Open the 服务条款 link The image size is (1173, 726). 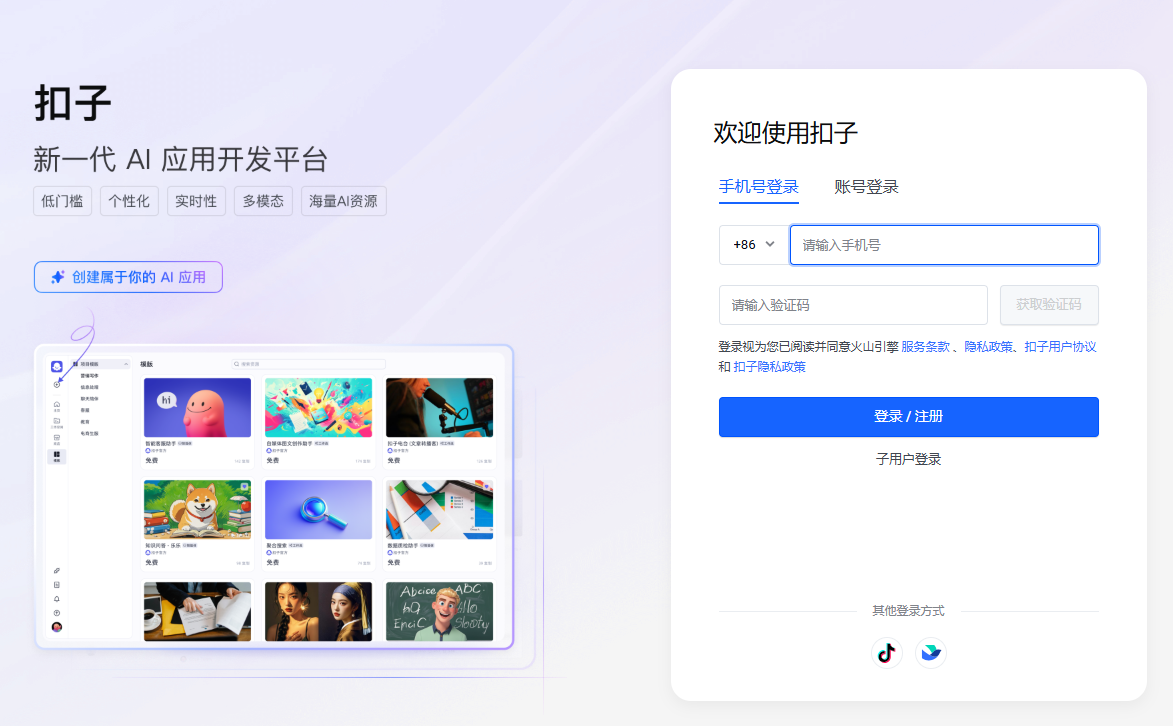click(925, 347)
